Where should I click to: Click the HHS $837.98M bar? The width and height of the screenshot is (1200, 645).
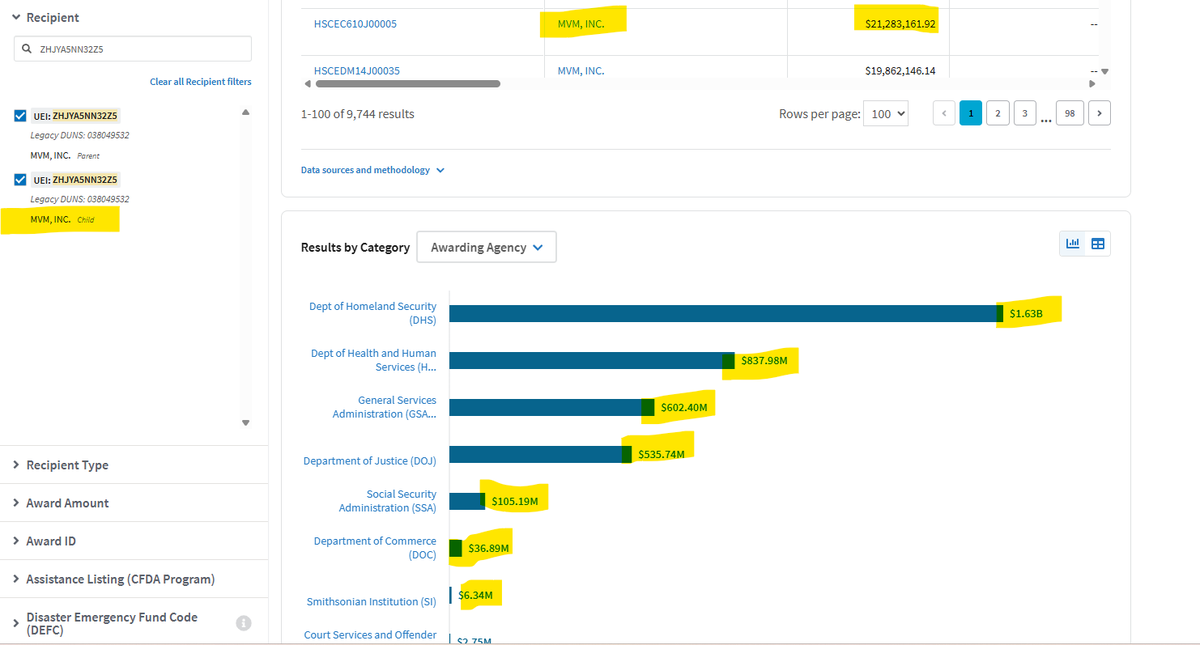pos(592,361)
